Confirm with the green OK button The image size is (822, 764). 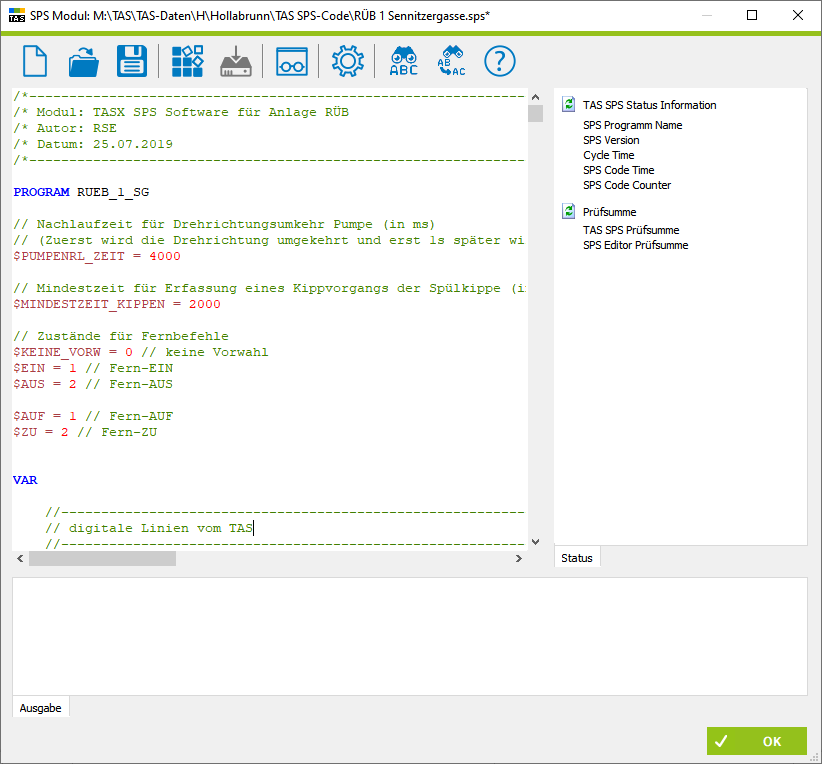pyautogui.click(x=756, y=741)
